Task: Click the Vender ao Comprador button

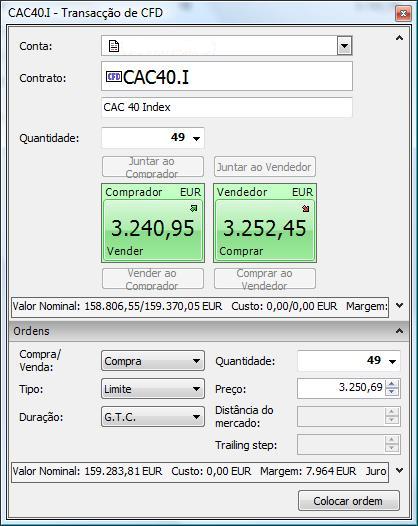Action: 153,278
